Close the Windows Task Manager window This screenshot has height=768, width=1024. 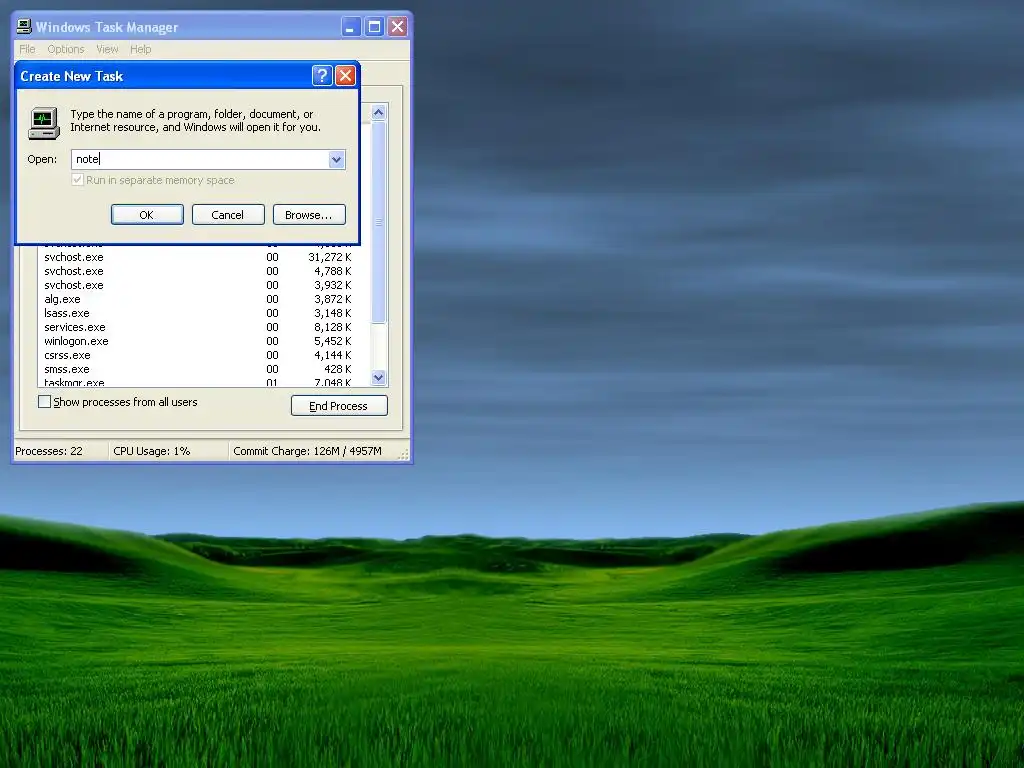[x=398, y=27]
